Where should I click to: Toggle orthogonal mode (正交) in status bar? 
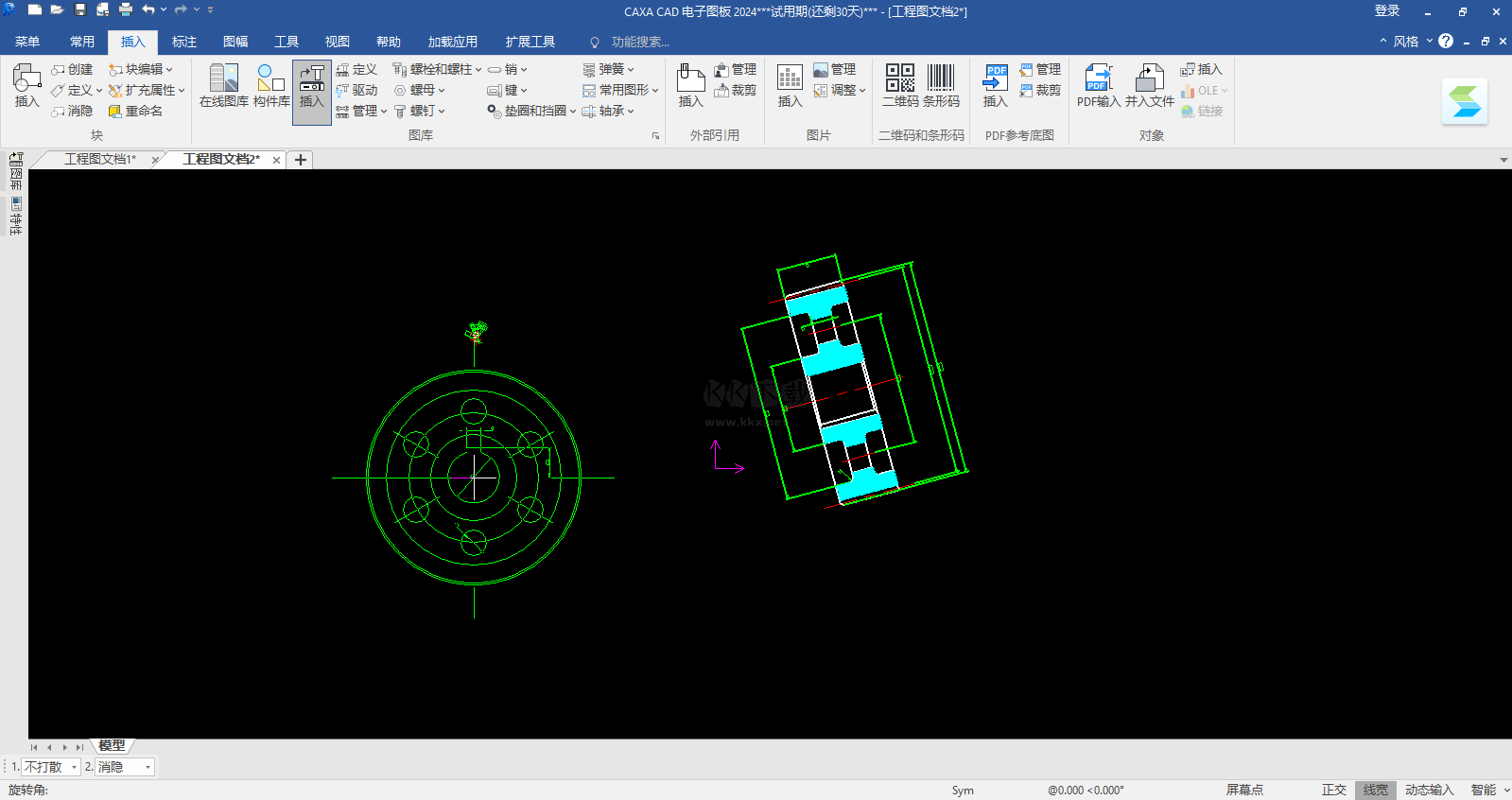1333,790
